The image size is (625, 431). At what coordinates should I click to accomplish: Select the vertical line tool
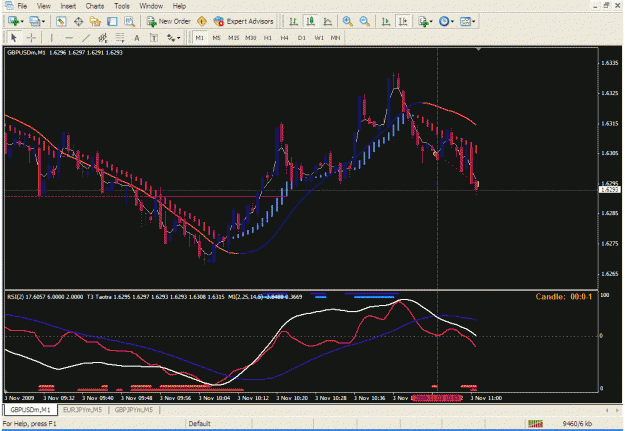pyautogui.click(x=51, y=38)
